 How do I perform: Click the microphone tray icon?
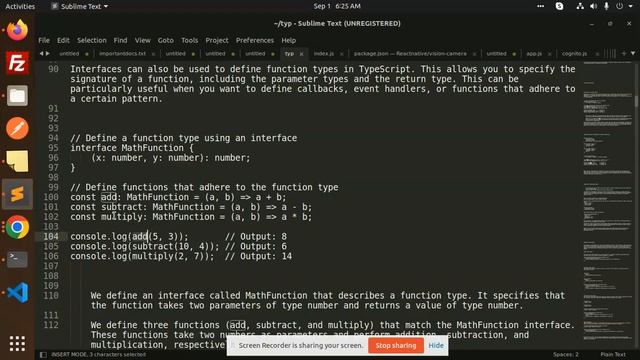(607, 6)
